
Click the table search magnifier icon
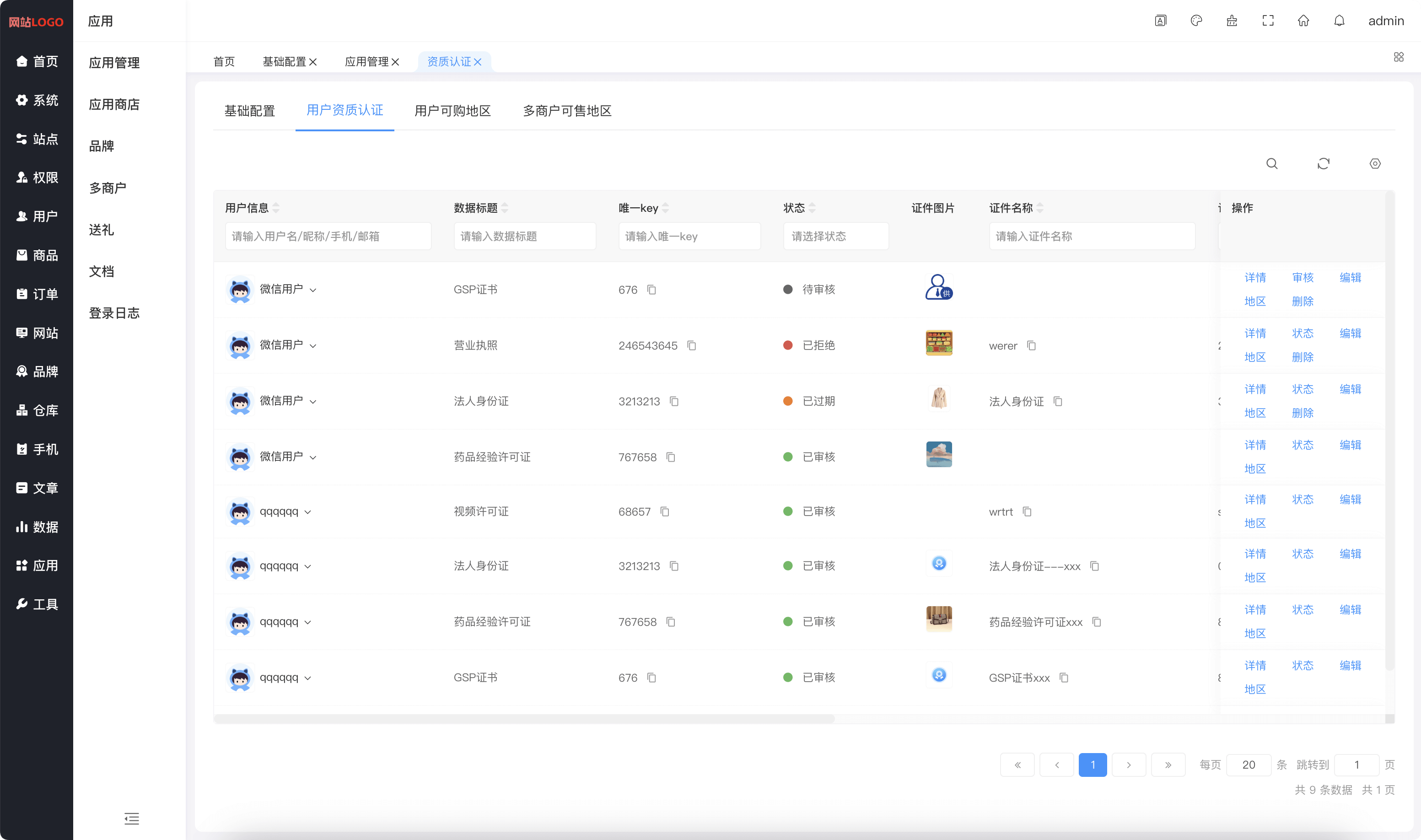(x=1271, y=164)
